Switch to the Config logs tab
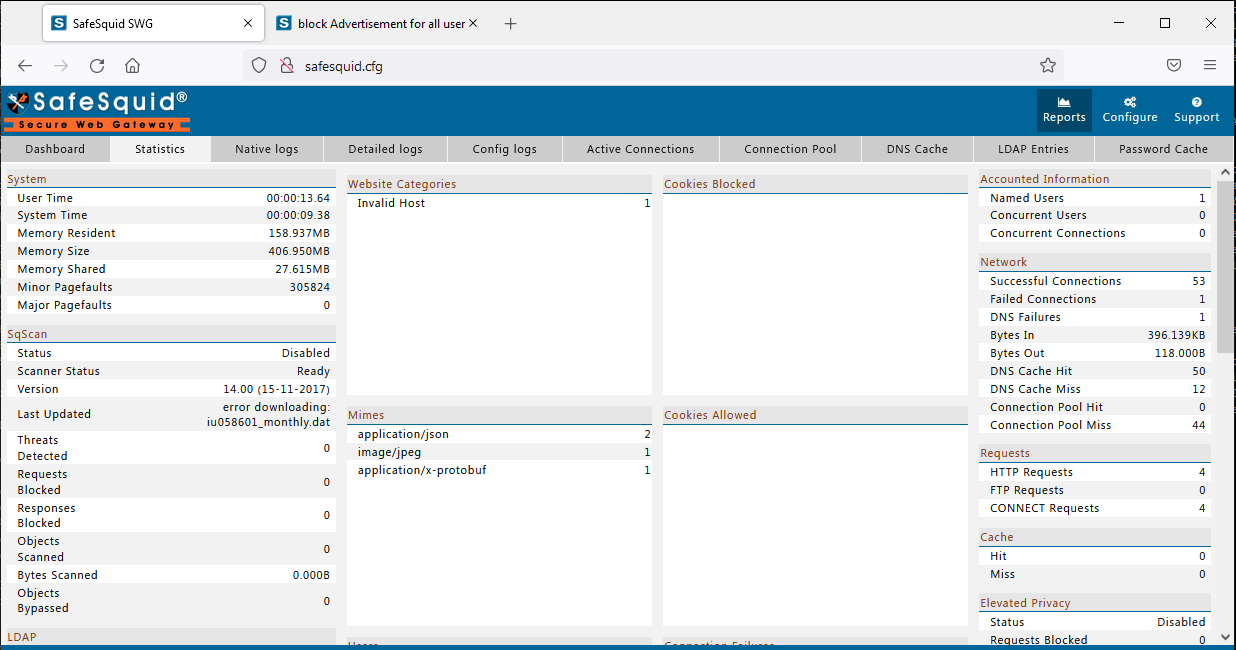Image resolution: width=1236 pixels, height=650 pixels. coord(505,149)
